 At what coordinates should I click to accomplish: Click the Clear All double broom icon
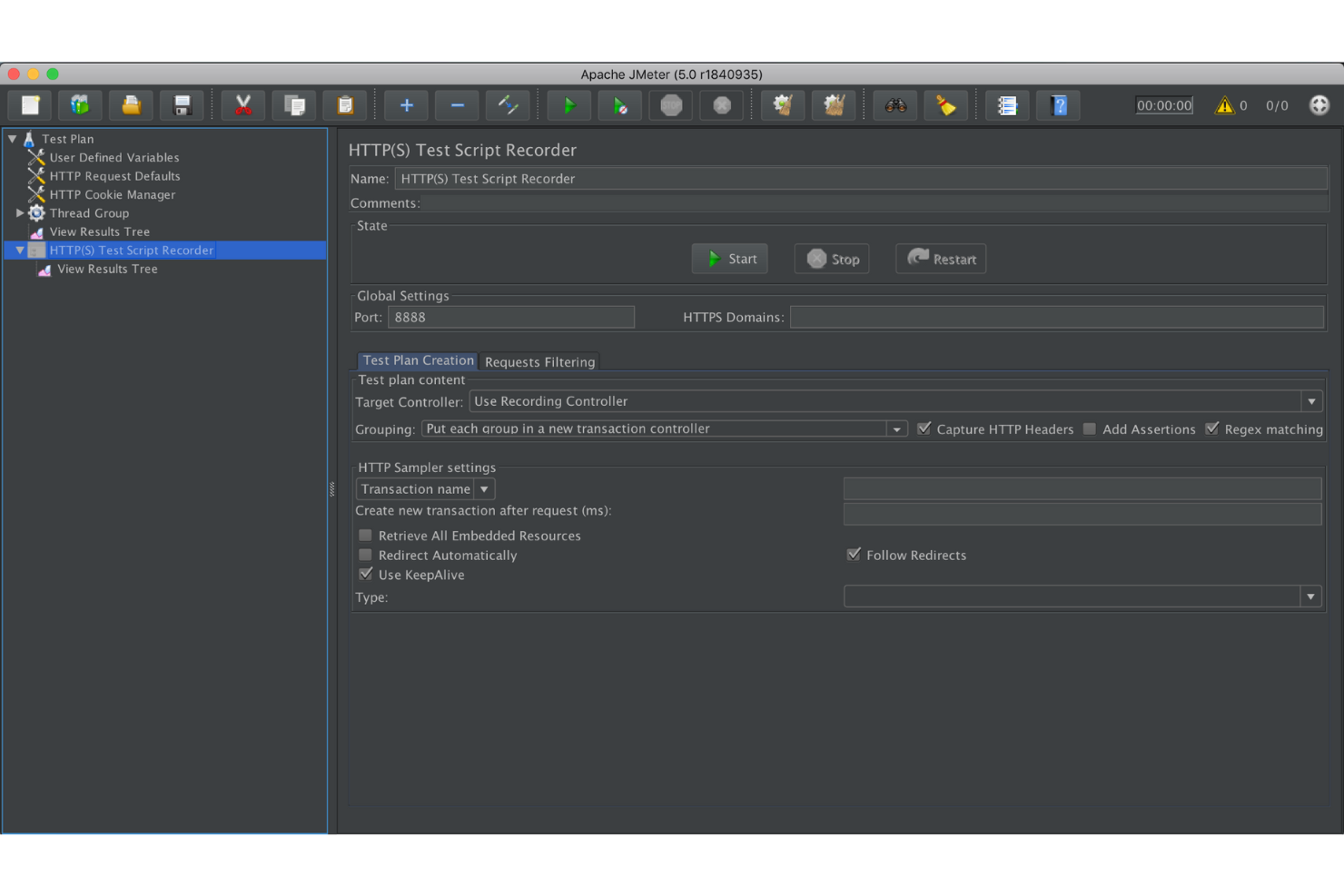pos(834,105)
